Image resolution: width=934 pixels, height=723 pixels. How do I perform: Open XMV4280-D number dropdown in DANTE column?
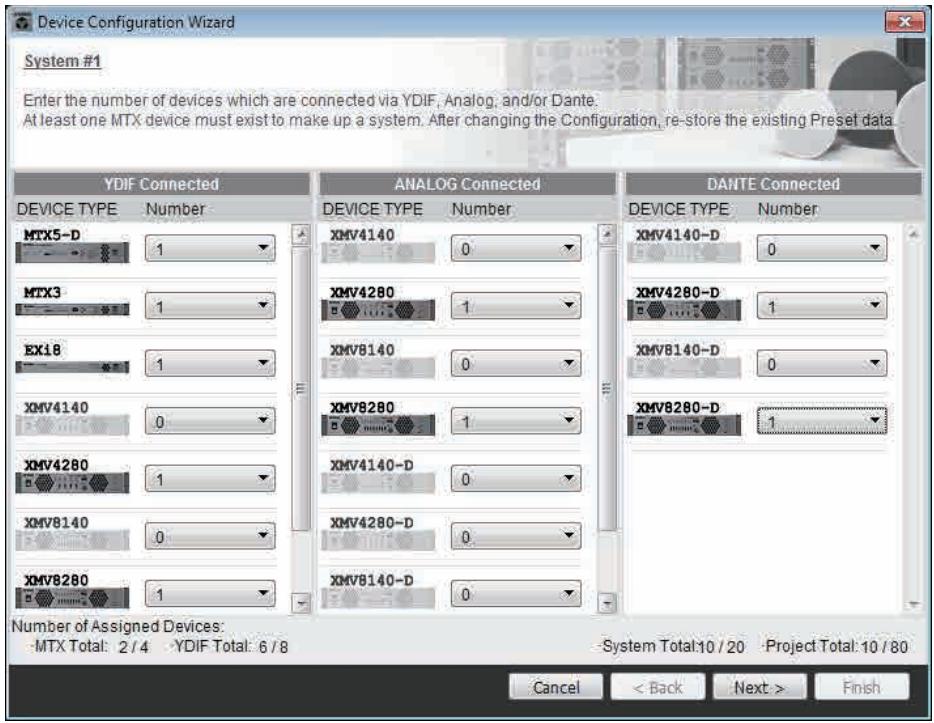click(821, 306)
